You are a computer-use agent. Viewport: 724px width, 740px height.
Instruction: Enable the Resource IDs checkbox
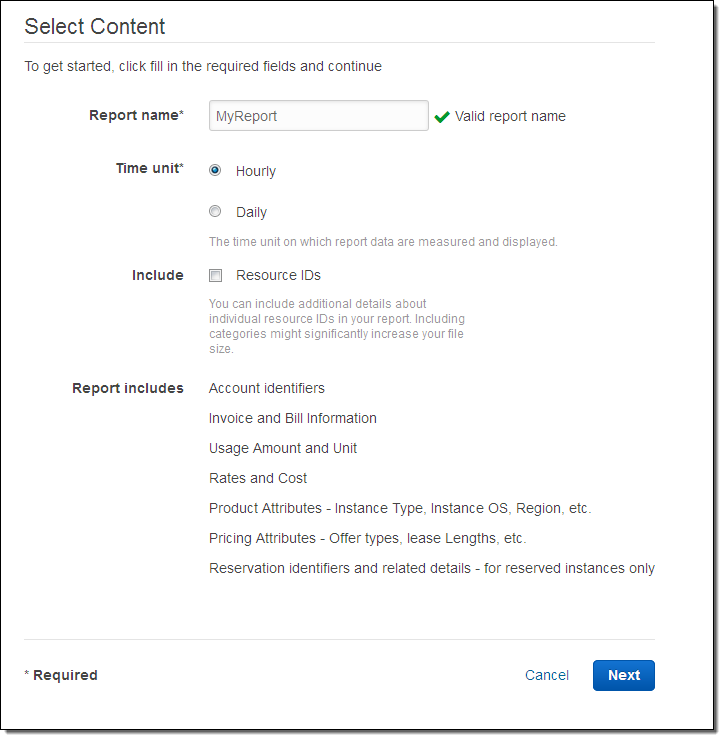215,276
